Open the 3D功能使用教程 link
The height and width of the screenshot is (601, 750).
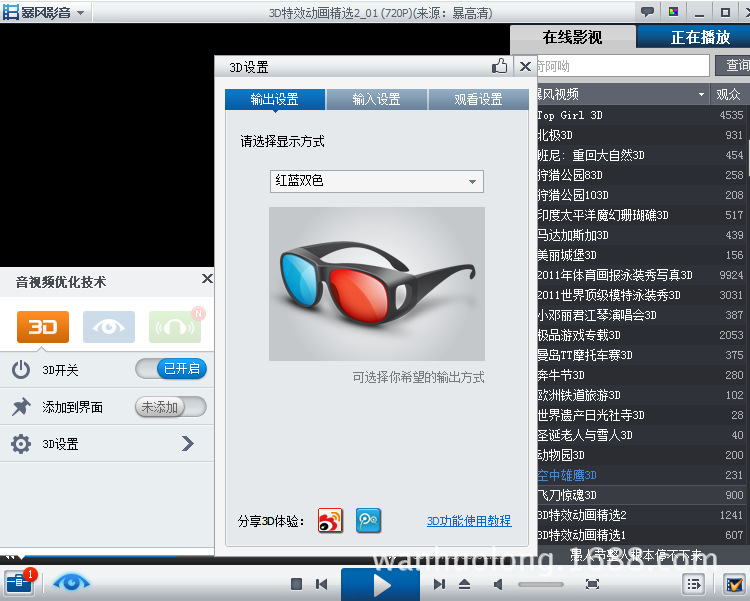469,521
